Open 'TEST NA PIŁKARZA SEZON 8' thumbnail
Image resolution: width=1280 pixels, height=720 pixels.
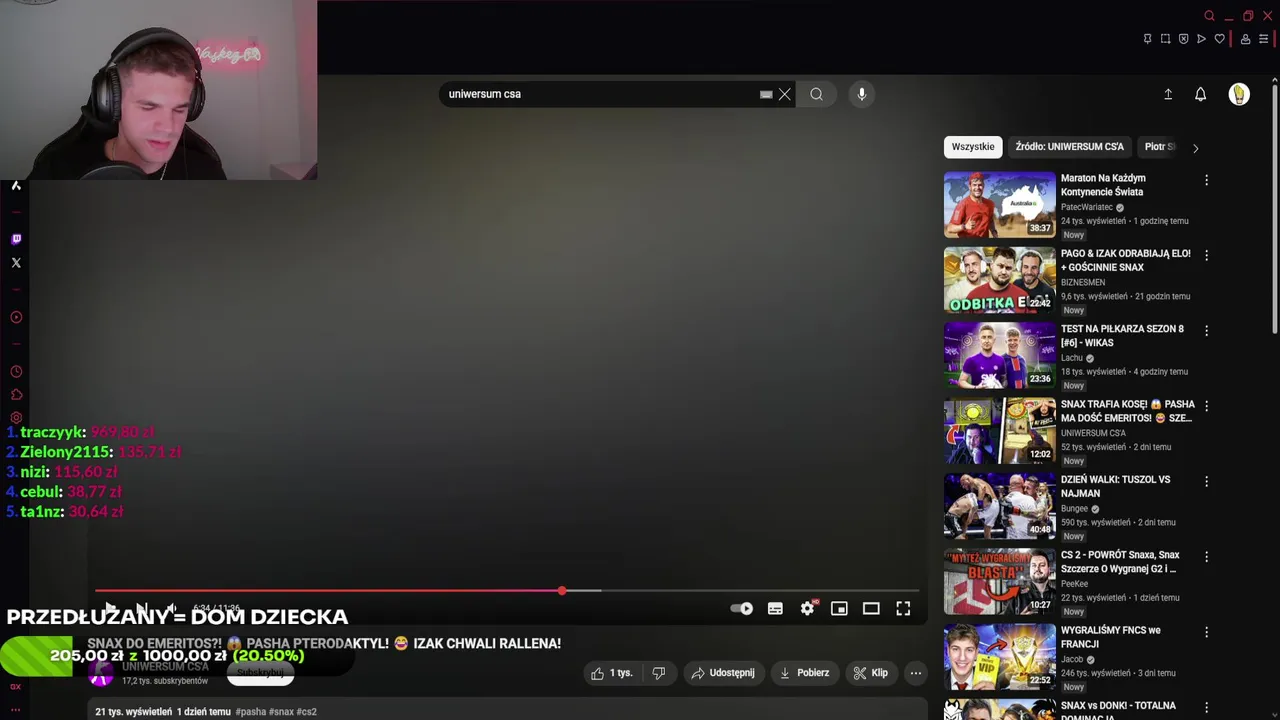999,355
